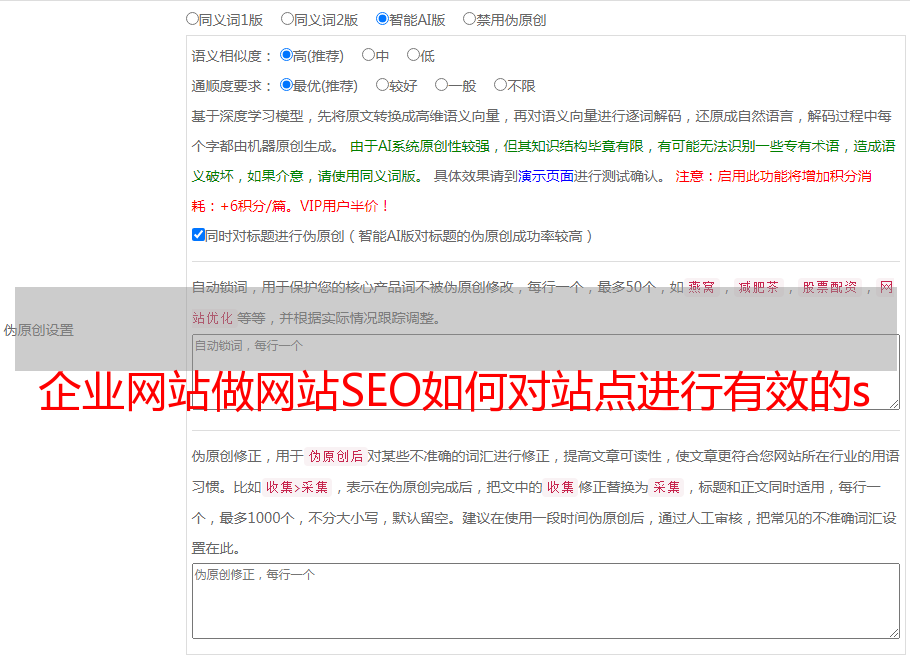The image size is (911, 658).
Task: Click the 伪原创修正 textarea
Action: pos(546,601)
